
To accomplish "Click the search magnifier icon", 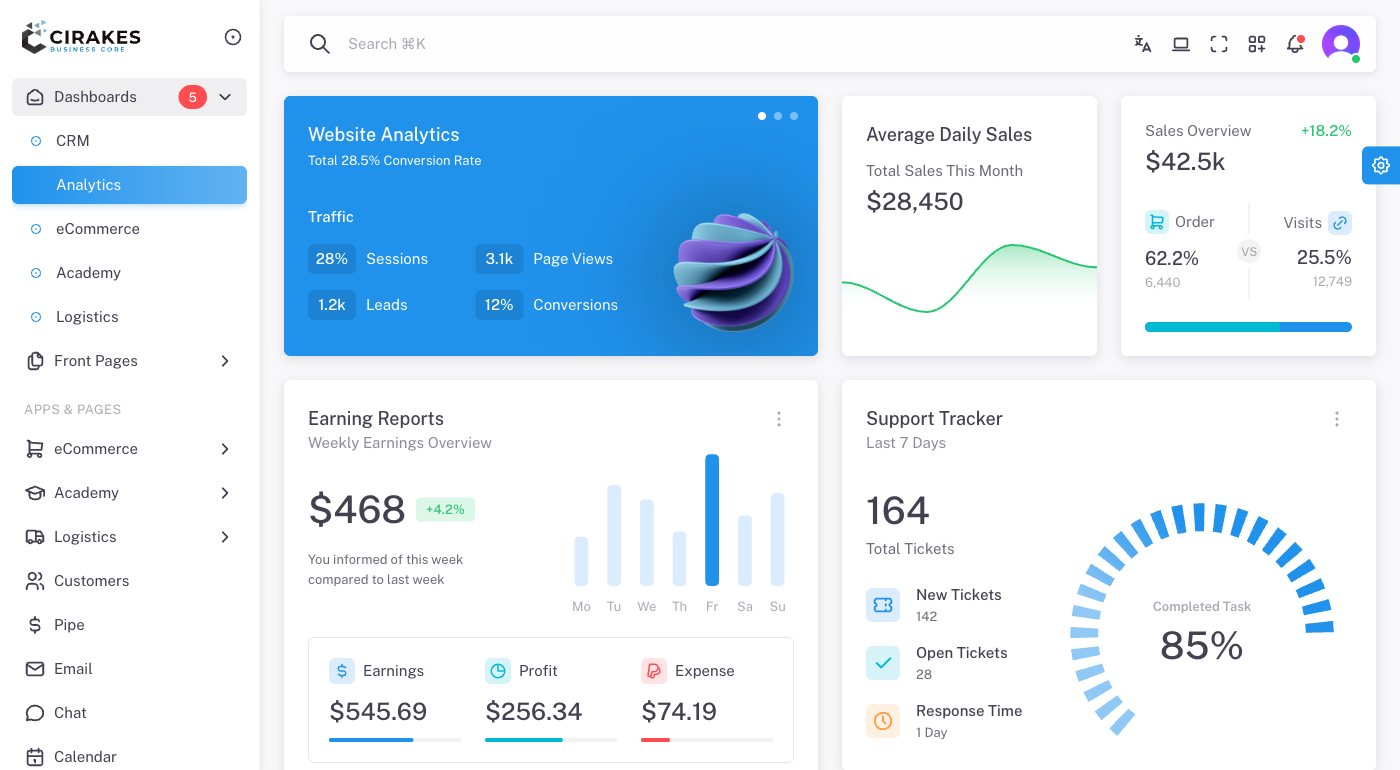I will coord(319,44).
